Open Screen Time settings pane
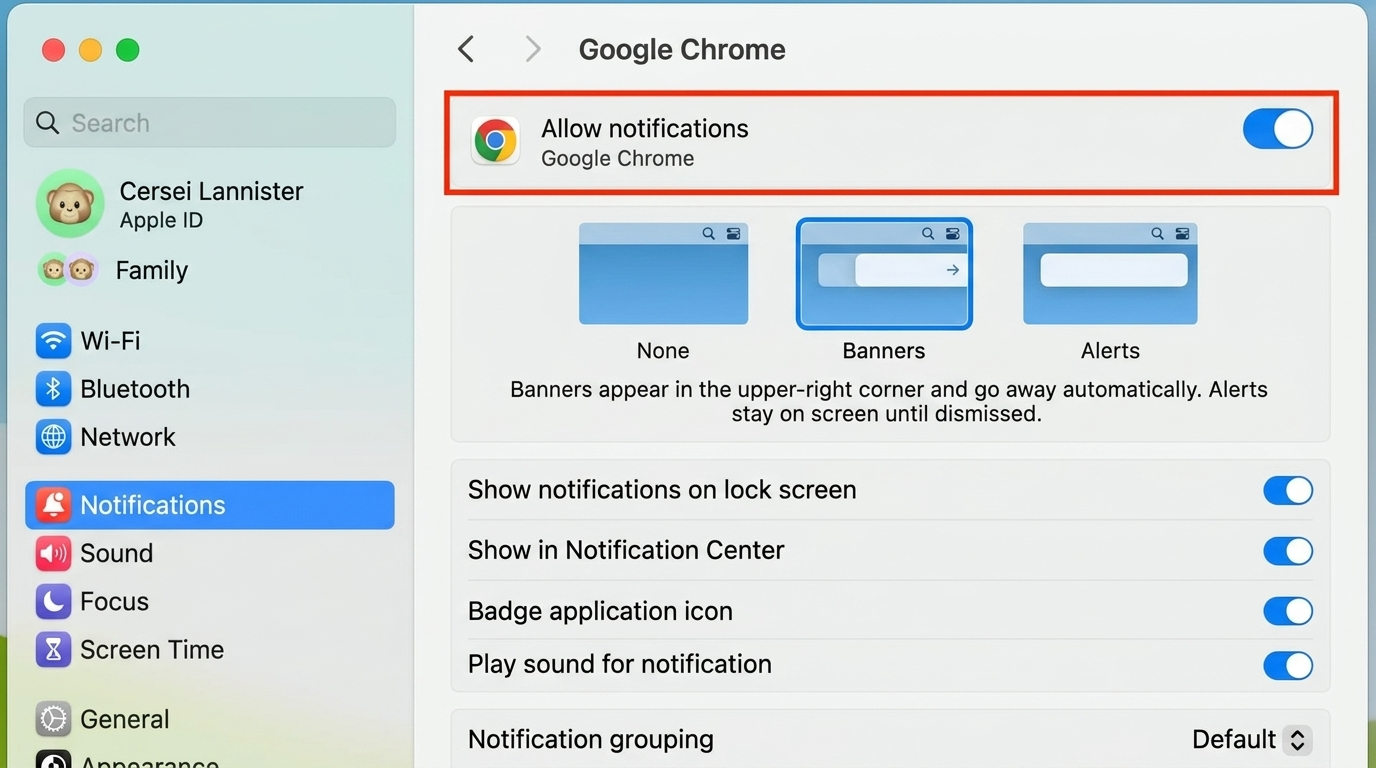The height and width of the screenshot is (768, 1376). click(x=210, y=650)
